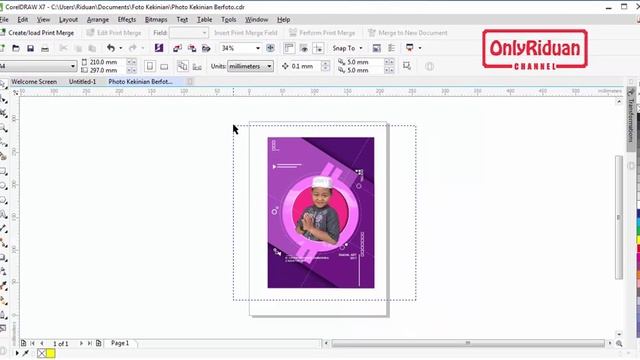640x360 pixels.
Task: Open the Effects menu
Action: [127, 20]
